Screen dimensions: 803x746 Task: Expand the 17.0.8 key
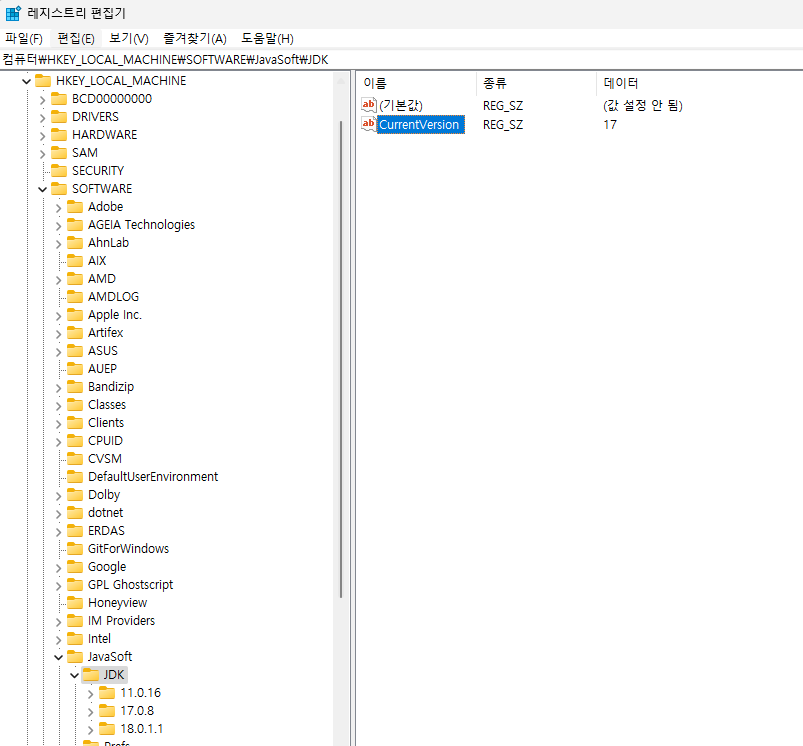(x=91, y=712)
